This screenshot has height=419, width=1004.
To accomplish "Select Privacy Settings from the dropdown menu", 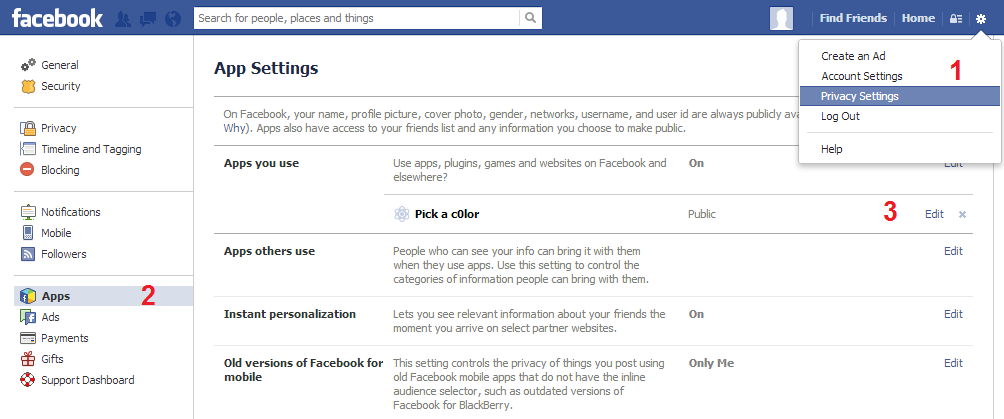I will pos(859,96).
